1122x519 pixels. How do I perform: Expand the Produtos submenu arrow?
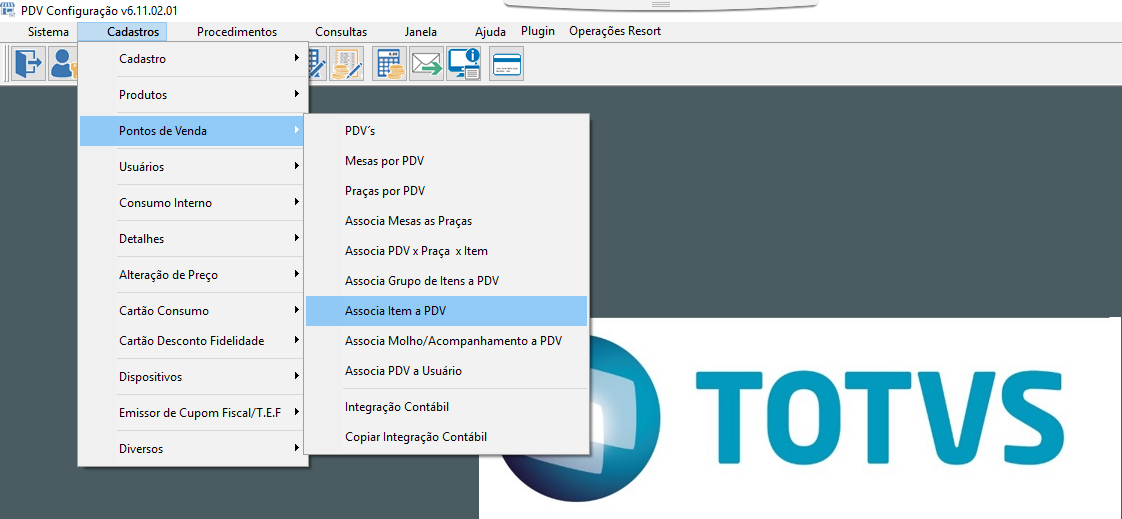pyautogui.click(x=296, y=94)
